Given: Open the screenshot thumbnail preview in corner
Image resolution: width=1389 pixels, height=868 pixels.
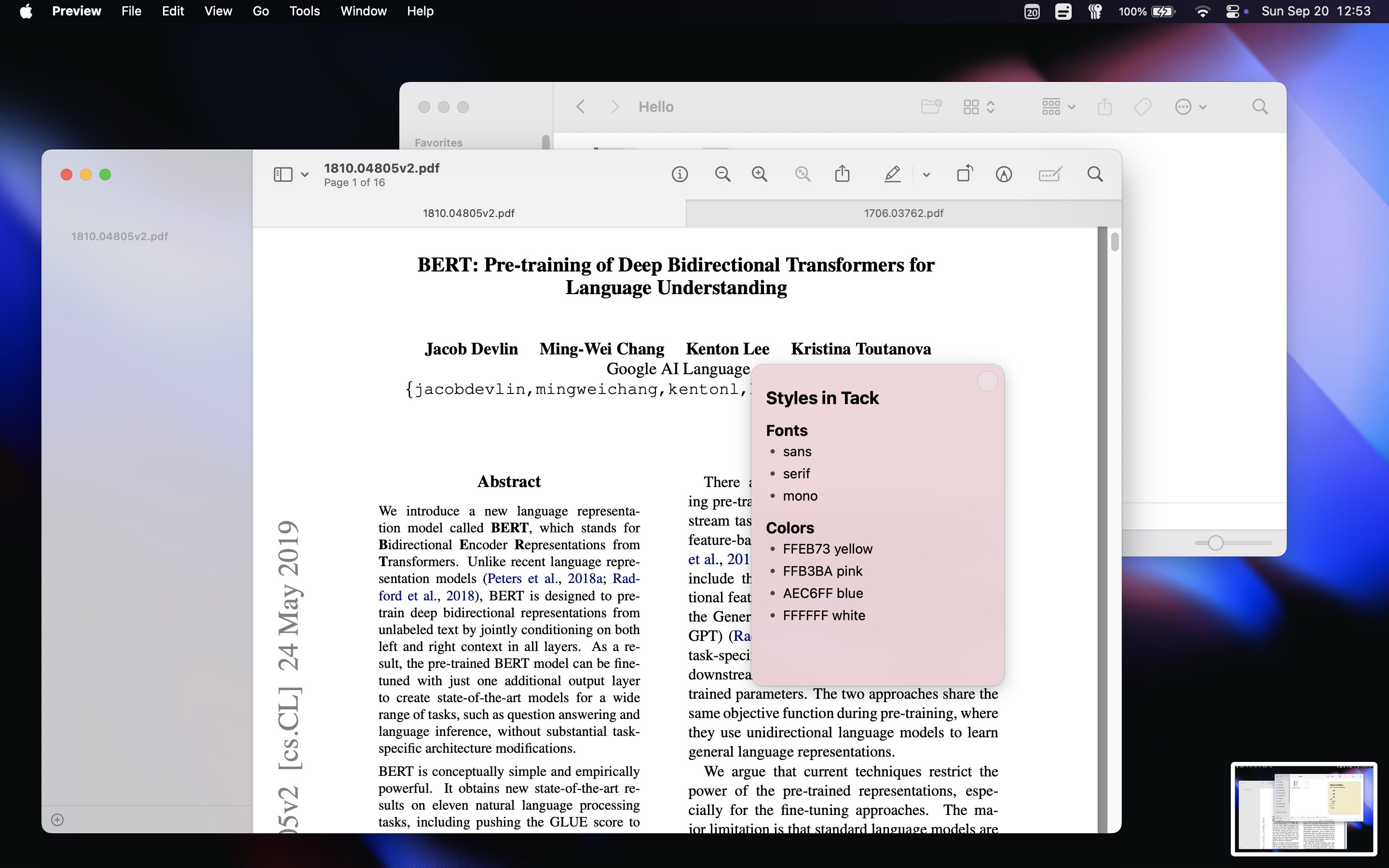Looking at the screenshot, I should pyautogui.click(x=1304, y=808).
